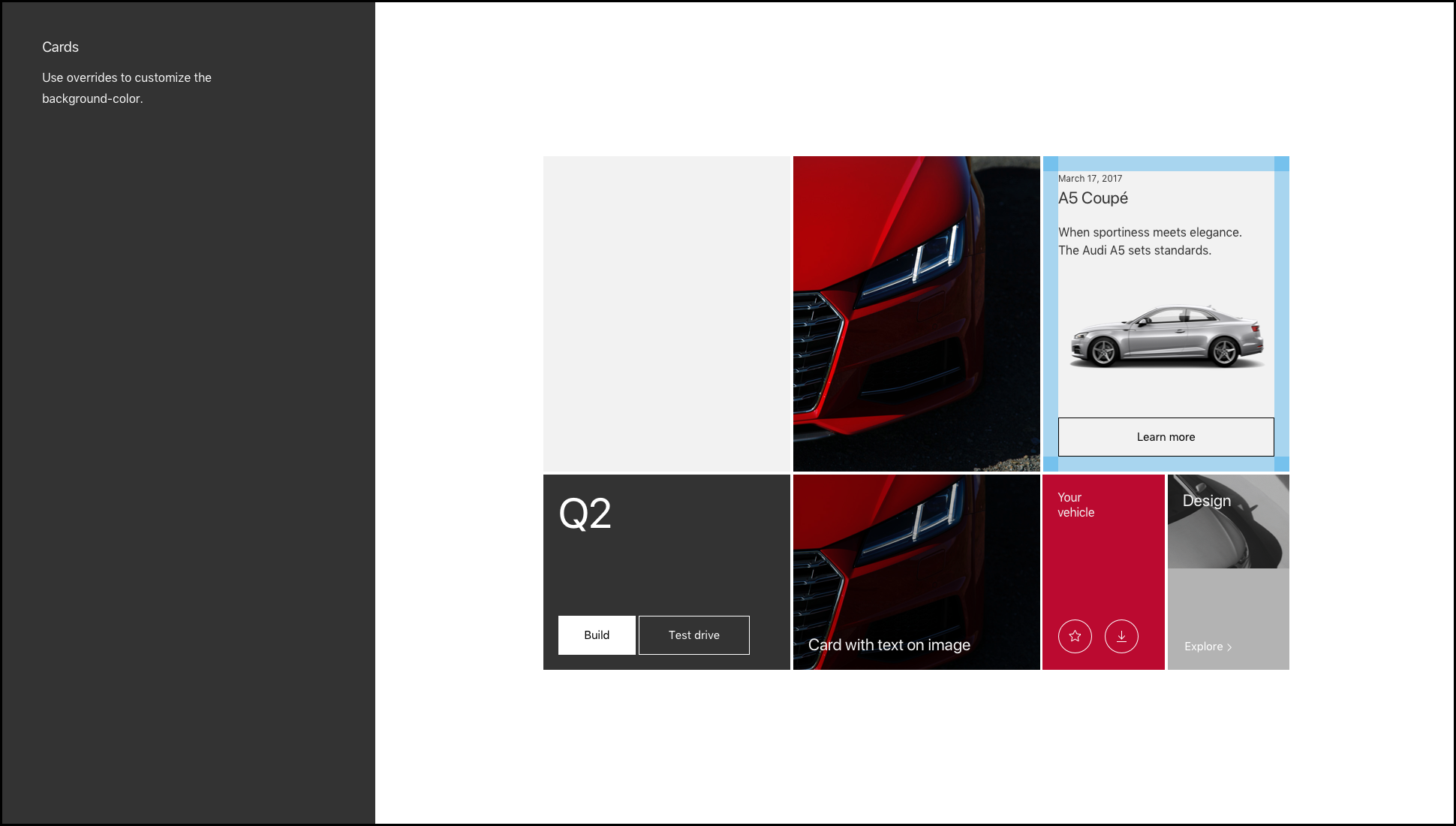This screenshot has height=826, width=1456.
Task: Click the 'When sportiness meets elegance' description
Action: pyautogui.click(x=1150, y=242)
